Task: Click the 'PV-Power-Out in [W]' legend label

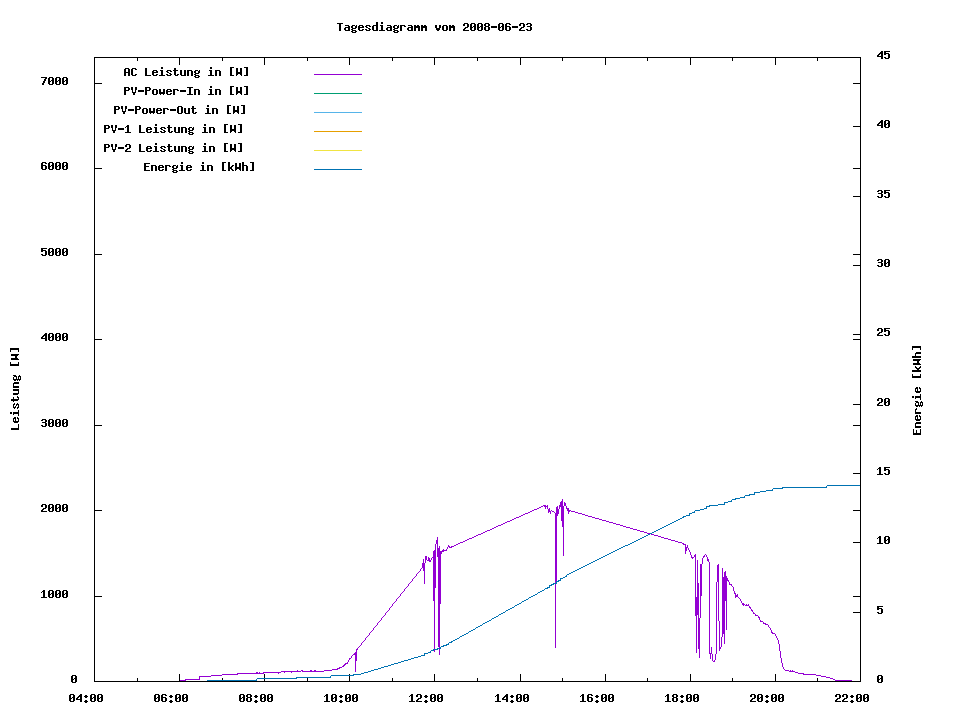Action: click(181, 110)
